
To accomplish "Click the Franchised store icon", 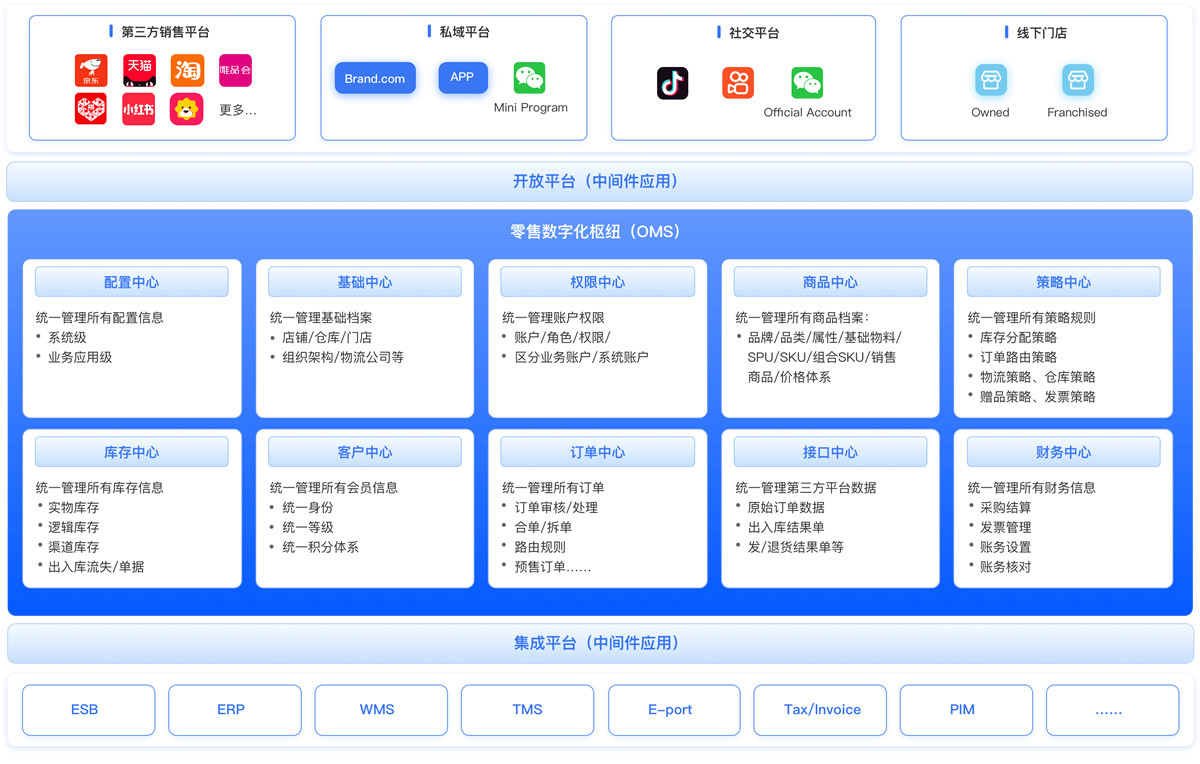I will click(1077, 80).
